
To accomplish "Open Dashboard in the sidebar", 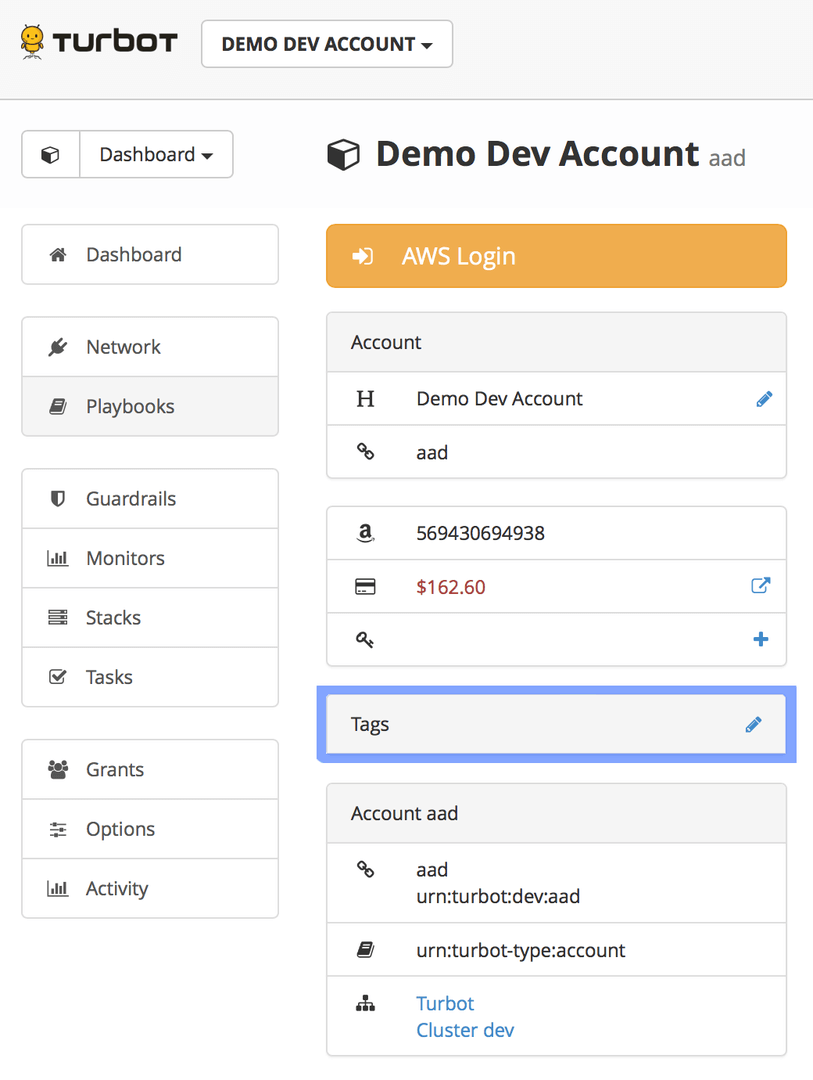I will tap(150, 254).
